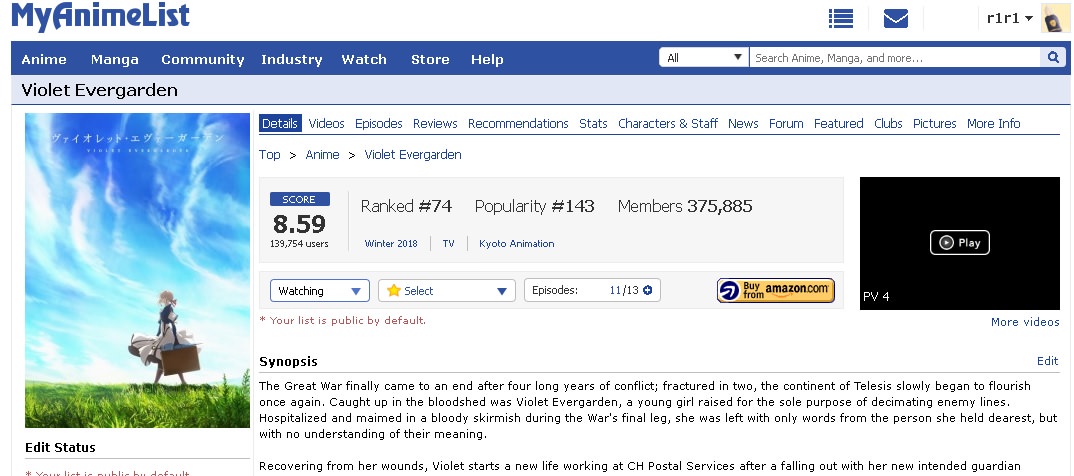Click the Violet Evergarden breadcrumb link

[413, 155]
